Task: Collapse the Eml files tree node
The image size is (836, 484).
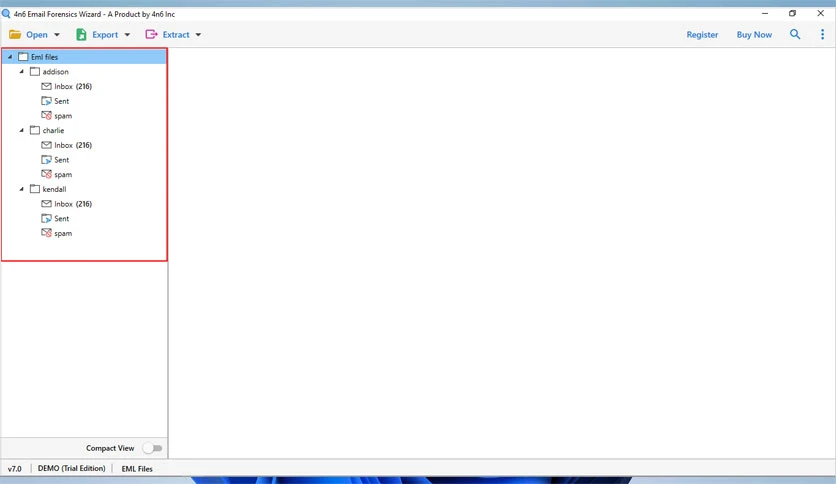Action: coord(10,57)
